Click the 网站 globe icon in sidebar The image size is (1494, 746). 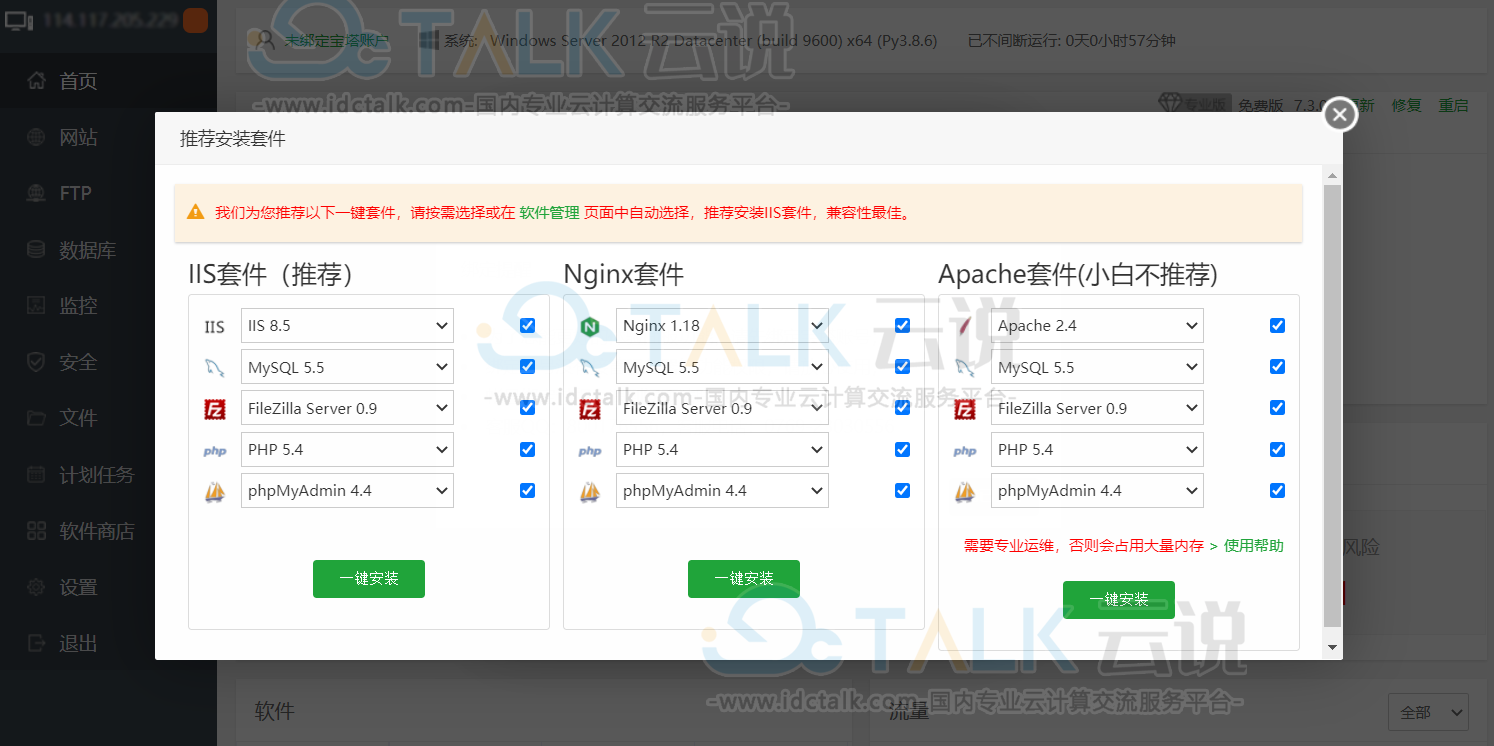point(37,137)
